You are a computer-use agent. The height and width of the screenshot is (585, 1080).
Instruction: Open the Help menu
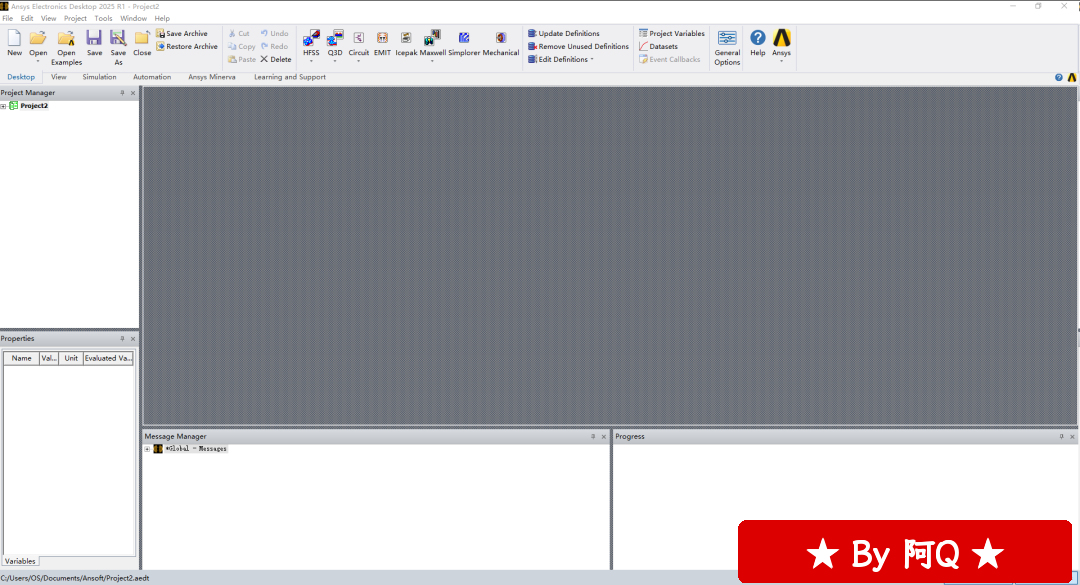tap(162, 19)
